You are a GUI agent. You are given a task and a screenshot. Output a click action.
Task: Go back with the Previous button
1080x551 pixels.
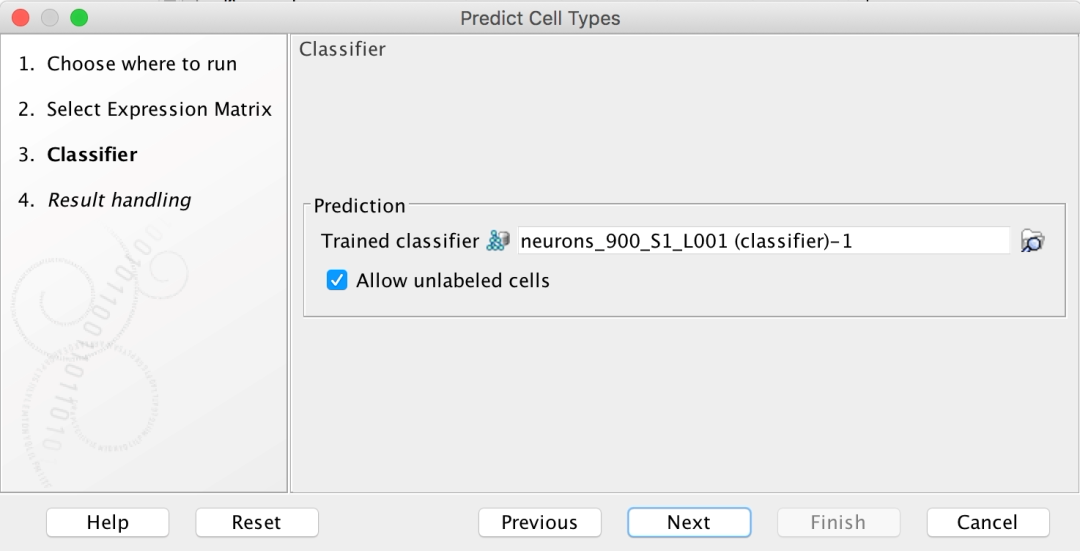(x=539, y=522)
